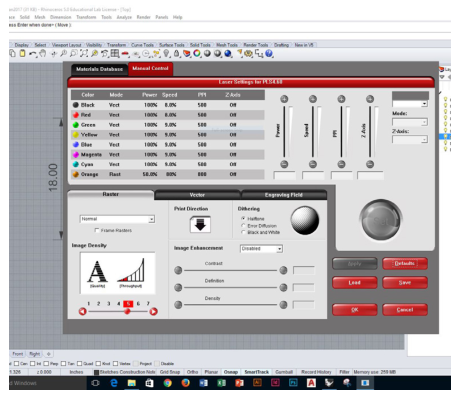
Task: Toggle the Knot osnap checkbox
Action: point(98,363)
